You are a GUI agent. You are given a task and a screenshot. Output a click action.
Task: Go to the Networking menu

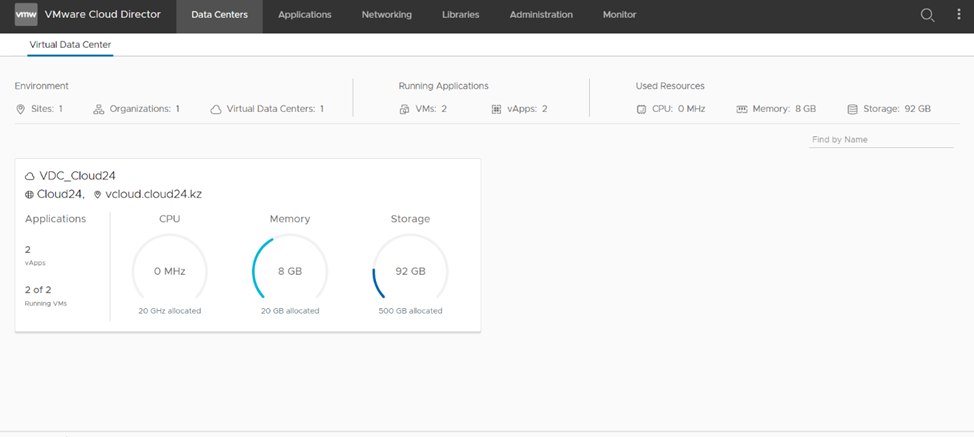coord(386,15)
